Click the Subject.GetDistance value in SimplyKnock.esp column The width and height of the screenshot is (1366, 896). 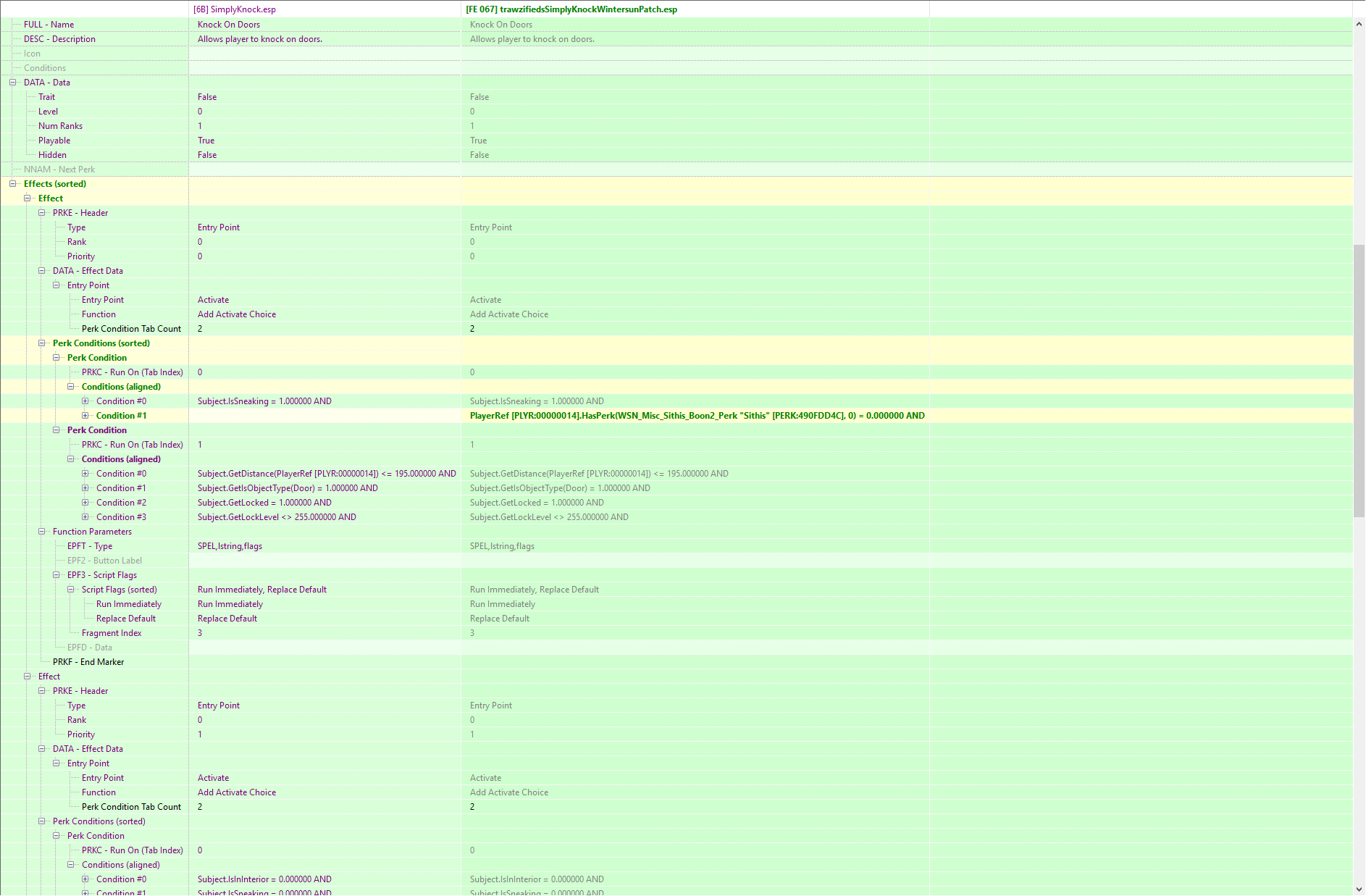pos(327,474)
